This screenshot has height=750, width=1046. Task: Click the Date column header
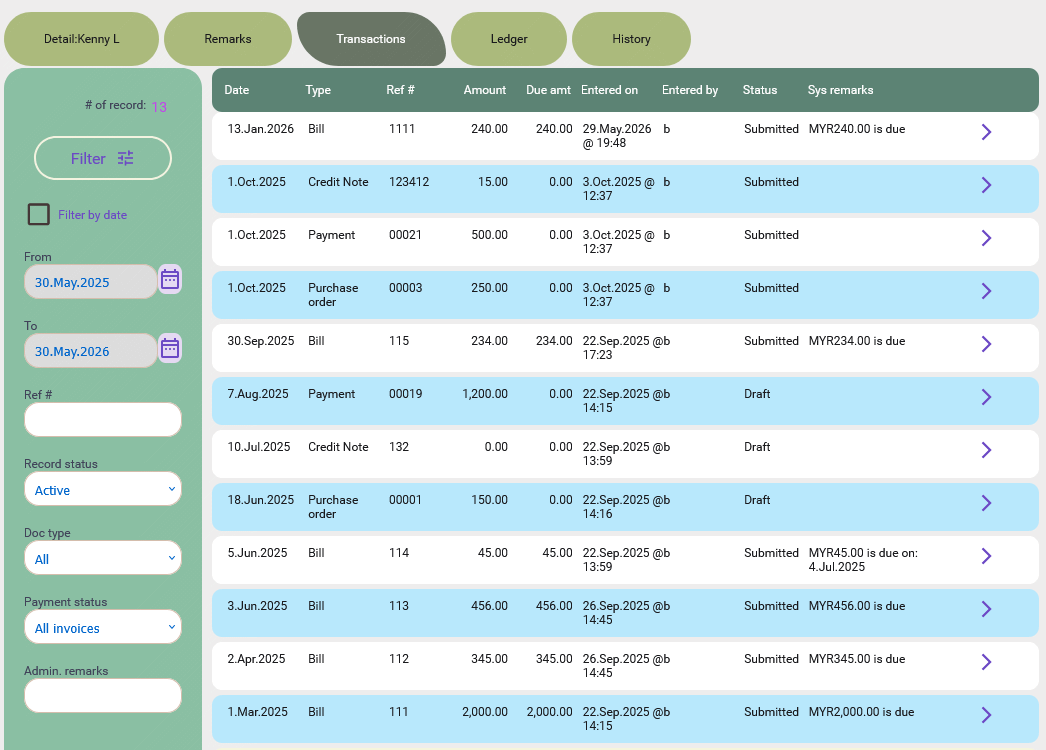(x=237, y=90)
